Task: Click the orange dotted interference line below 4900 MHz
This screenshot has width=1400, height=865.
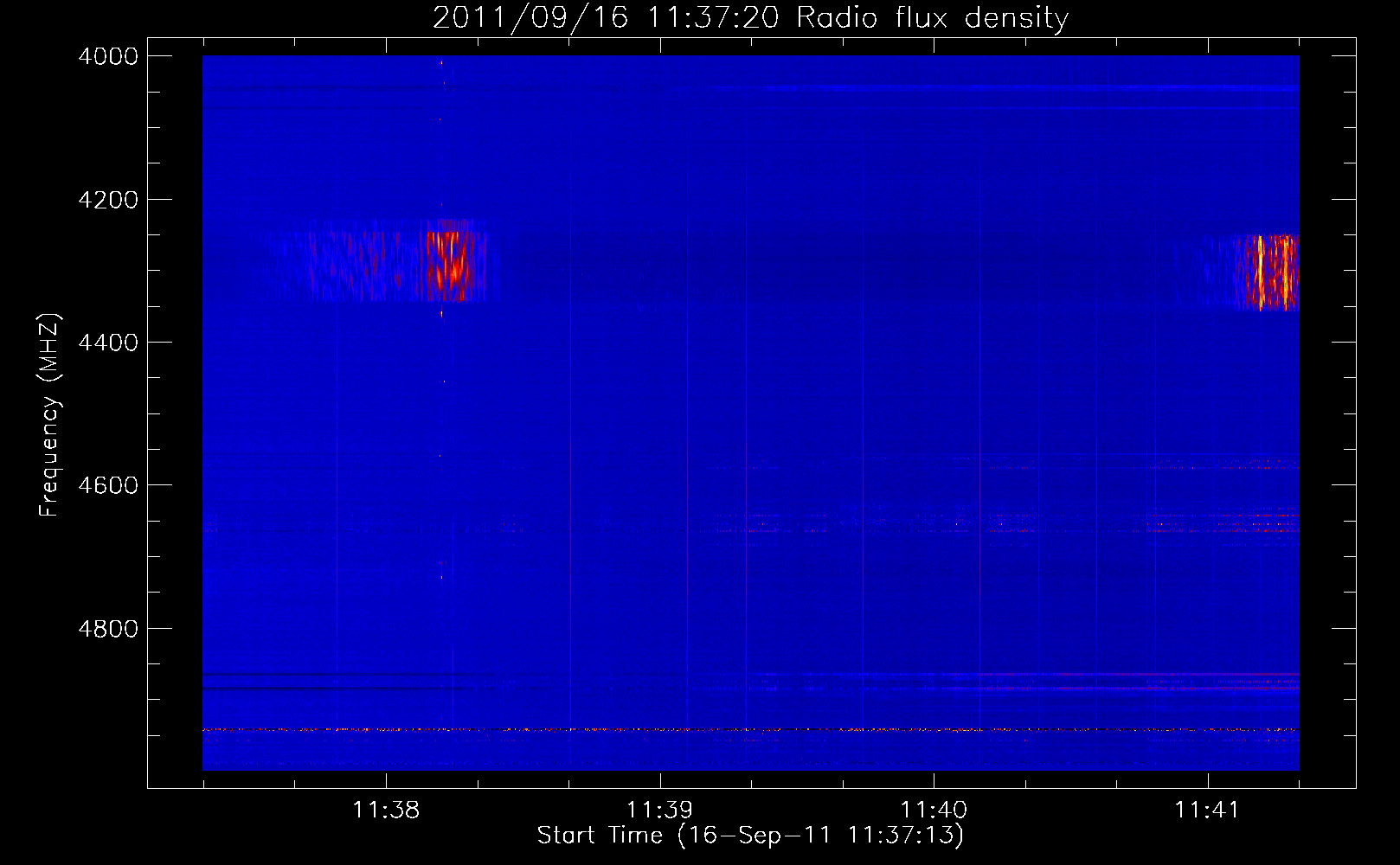Action: pyautogui.click(x=750, y=730)
